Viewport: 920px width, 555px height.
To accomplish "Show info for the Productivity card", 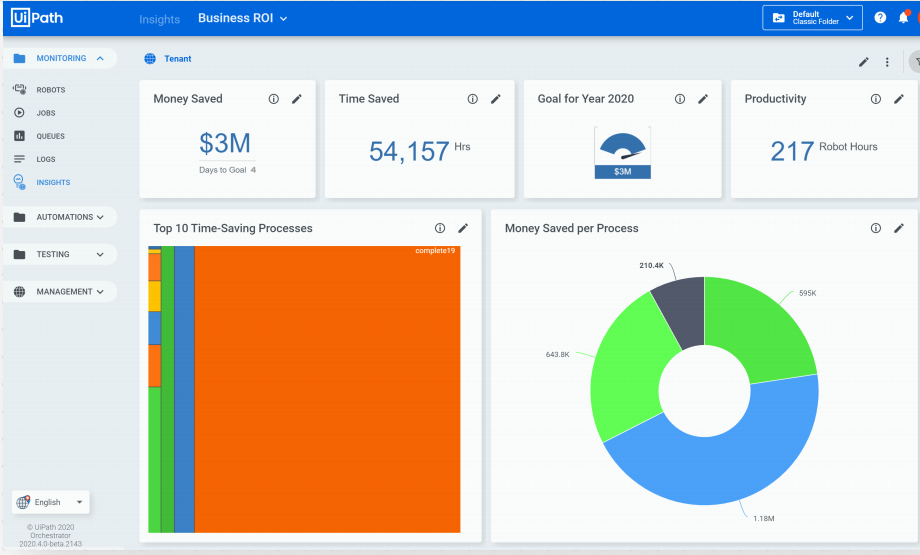I will [x=875, y=99].
